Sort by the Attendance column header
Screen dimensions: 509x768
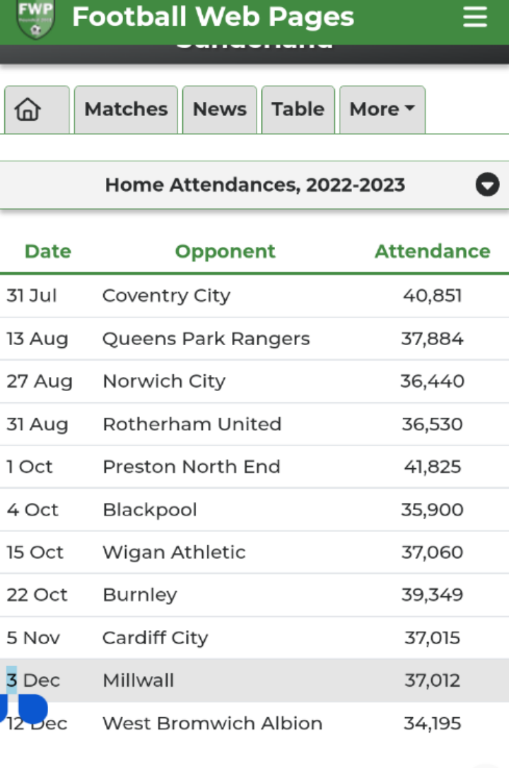point(433,251)
